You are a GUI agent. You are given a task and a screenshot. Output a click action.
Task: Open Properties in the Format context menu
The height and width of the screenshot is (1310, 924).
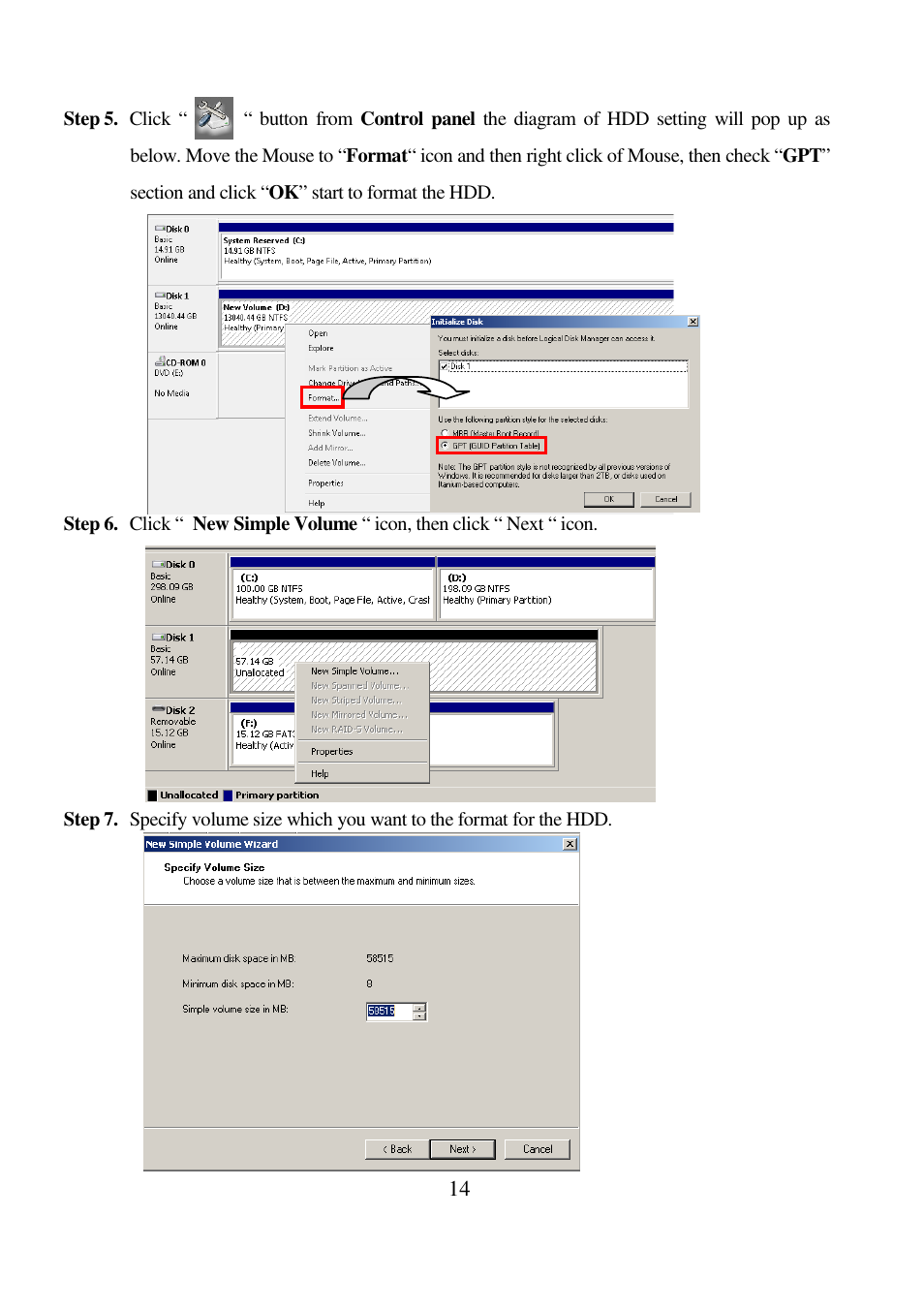click(325, 483)
